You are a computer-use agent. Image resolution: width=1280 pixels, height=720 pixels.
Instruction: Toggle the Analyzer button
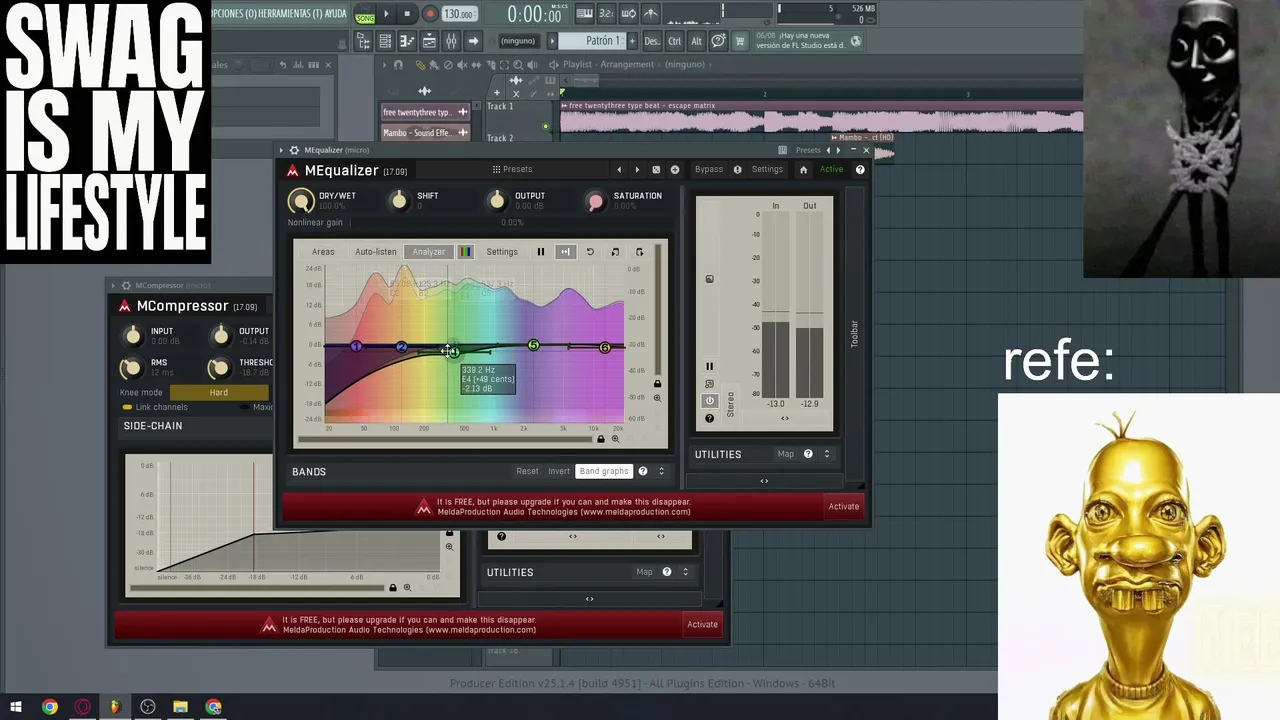429,252
